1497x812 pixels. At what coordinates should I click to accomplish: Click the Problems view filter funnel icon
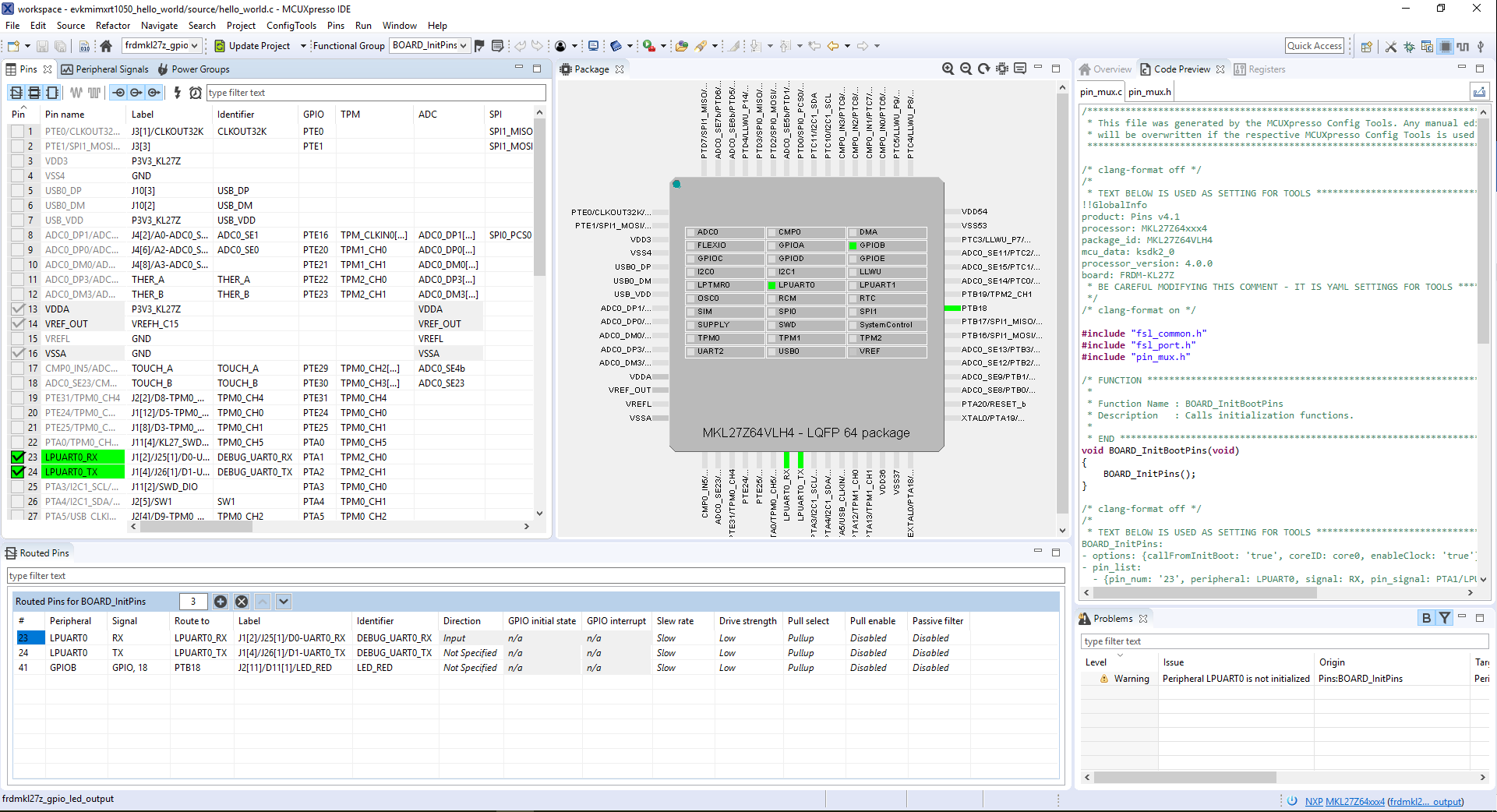tap(1445, 618)
